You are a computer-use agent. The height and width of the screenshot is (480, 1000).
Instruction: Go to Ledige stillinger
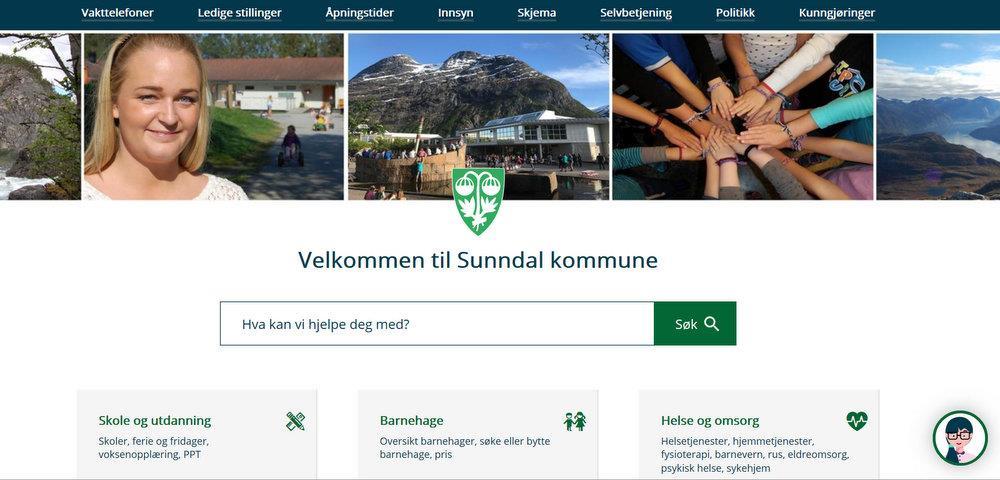(x=239, y=13)
